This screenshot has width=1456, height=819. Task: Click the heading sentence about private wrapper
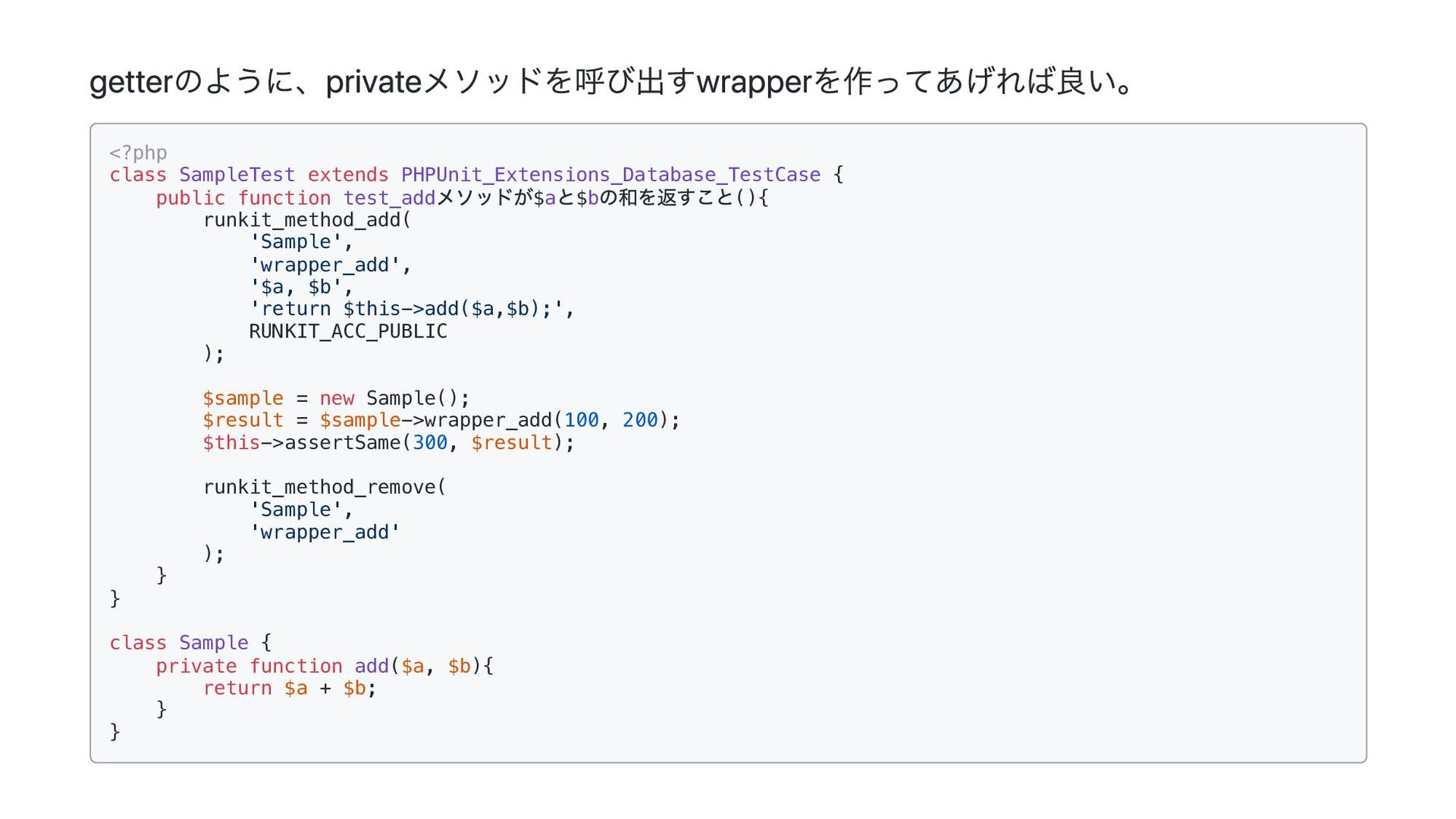point(613,82)
